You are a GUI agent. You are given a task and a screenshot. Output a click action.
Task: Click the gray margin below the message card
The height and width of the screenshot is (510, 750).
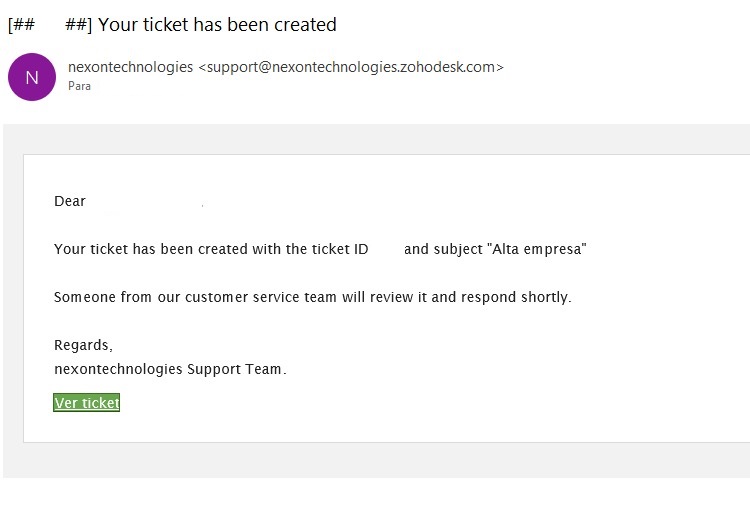[376, 460]
